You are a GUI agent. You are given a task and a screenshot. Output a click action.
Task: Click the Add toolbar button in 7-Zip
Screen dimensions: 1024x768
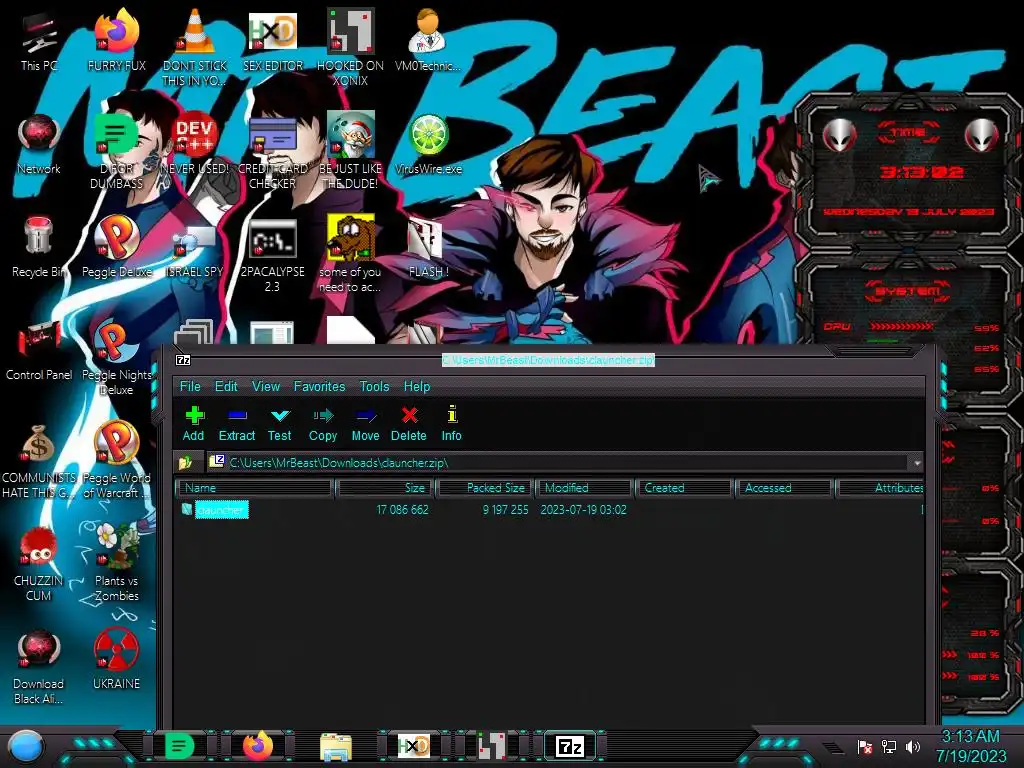(x=193, y=423)
